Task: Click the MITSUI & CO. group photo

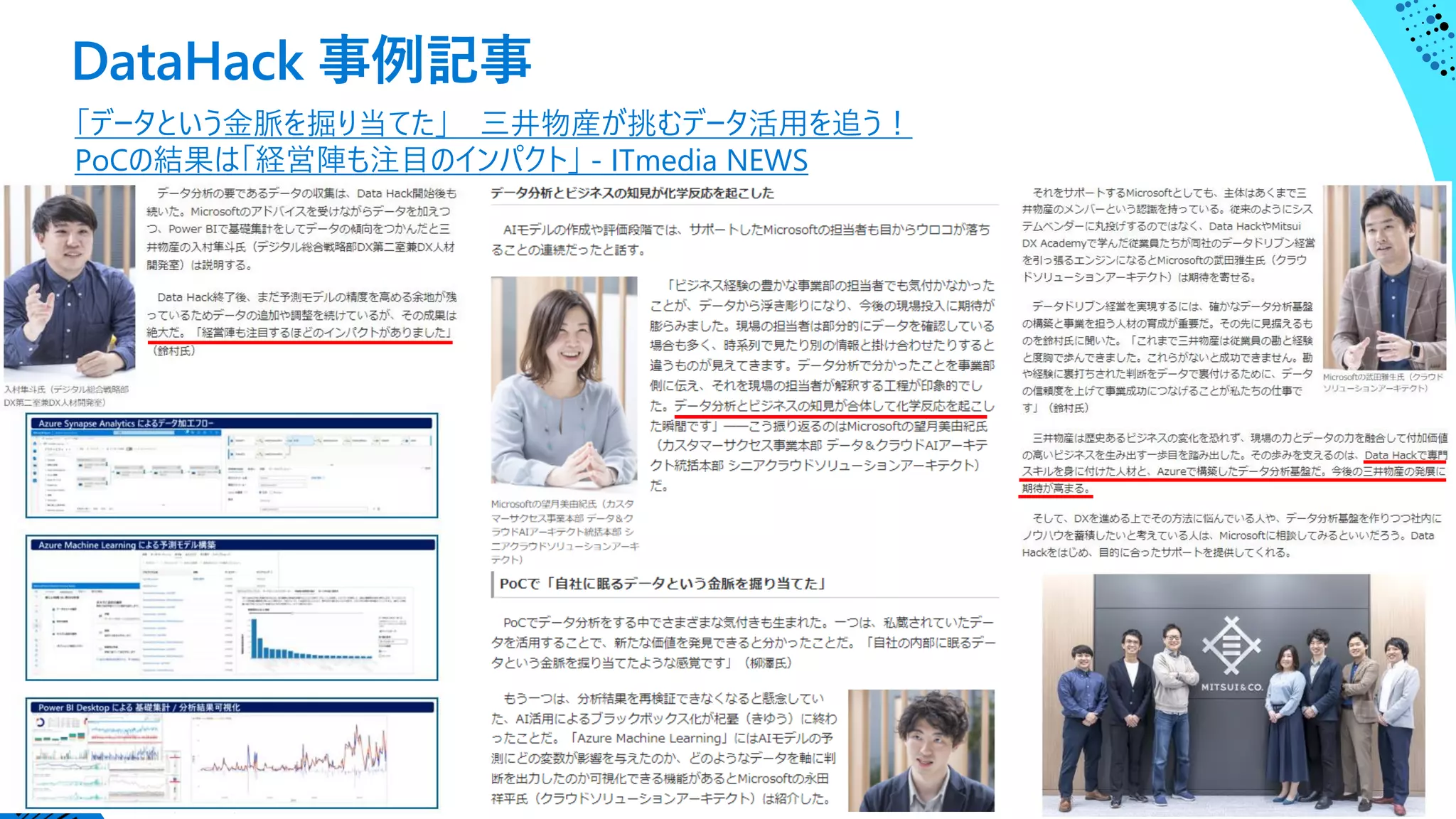Action: pos(1233,695)
